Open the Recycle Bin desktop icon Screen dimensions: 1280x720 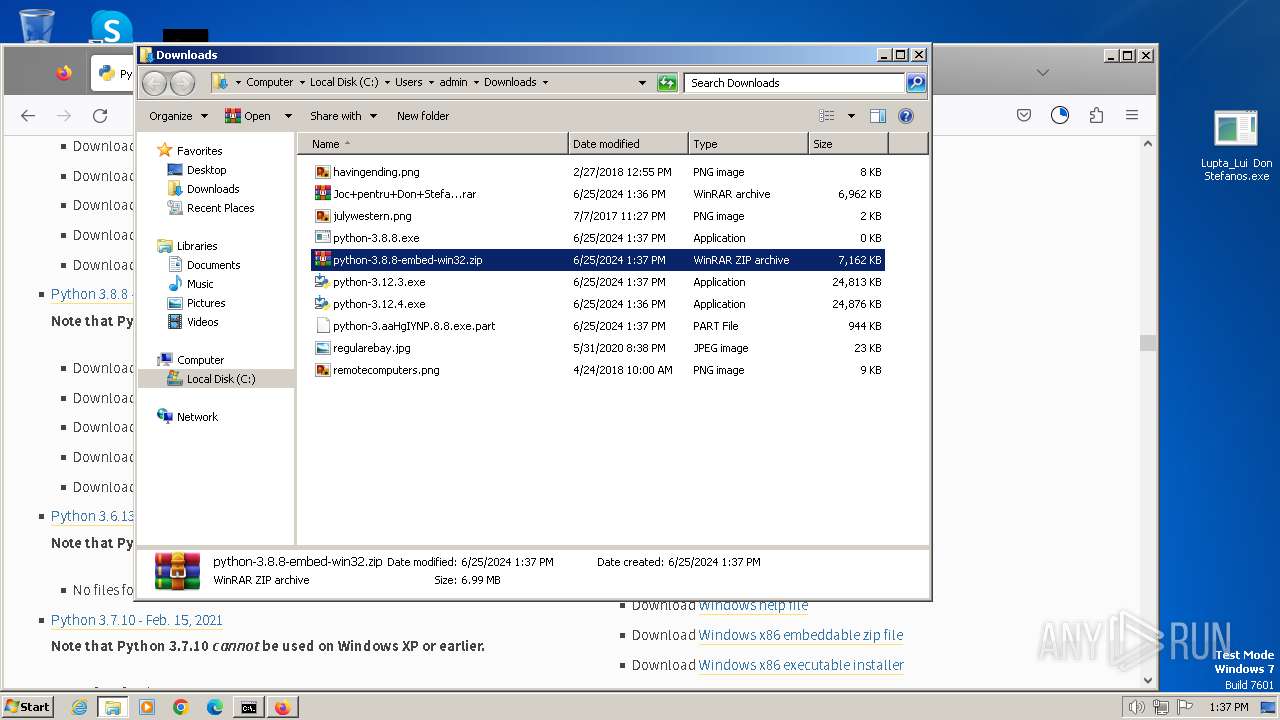(37, 24)
